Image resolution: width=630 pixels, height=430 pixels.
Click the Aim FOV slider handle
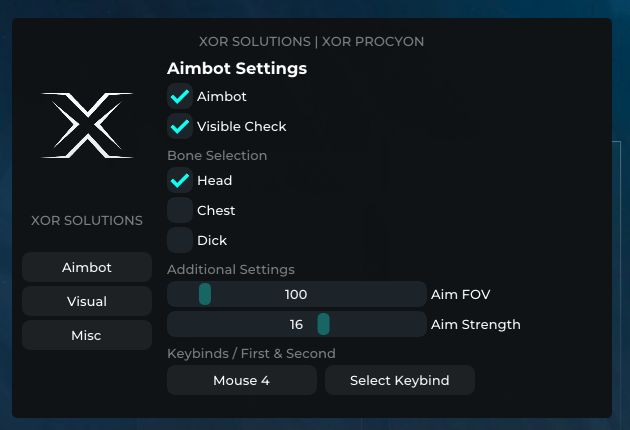[x=205, y=294]
